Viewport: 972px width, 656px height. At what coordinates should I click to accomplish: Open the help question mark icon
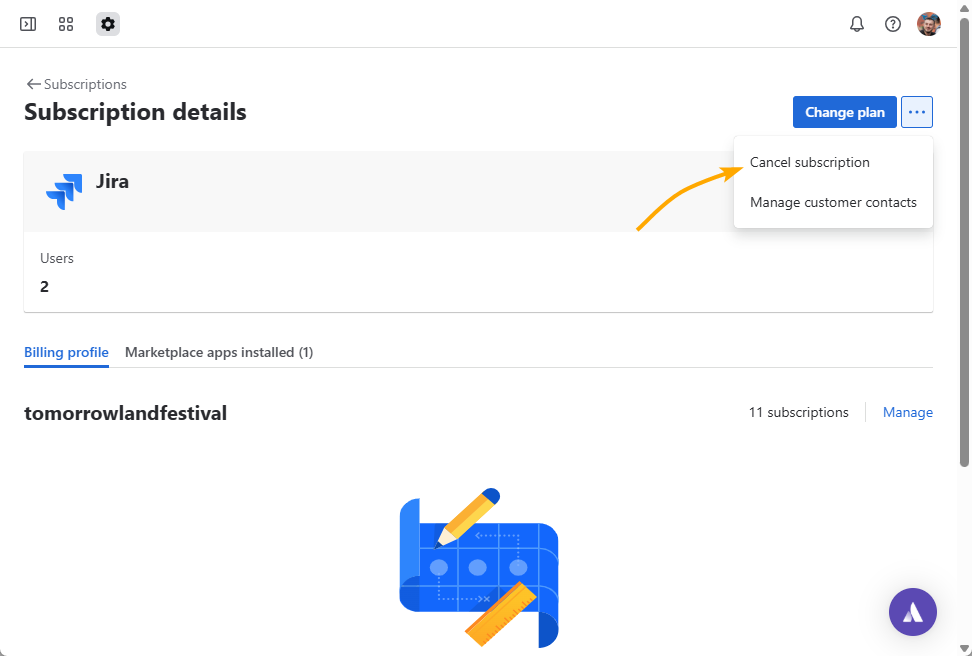893,24
